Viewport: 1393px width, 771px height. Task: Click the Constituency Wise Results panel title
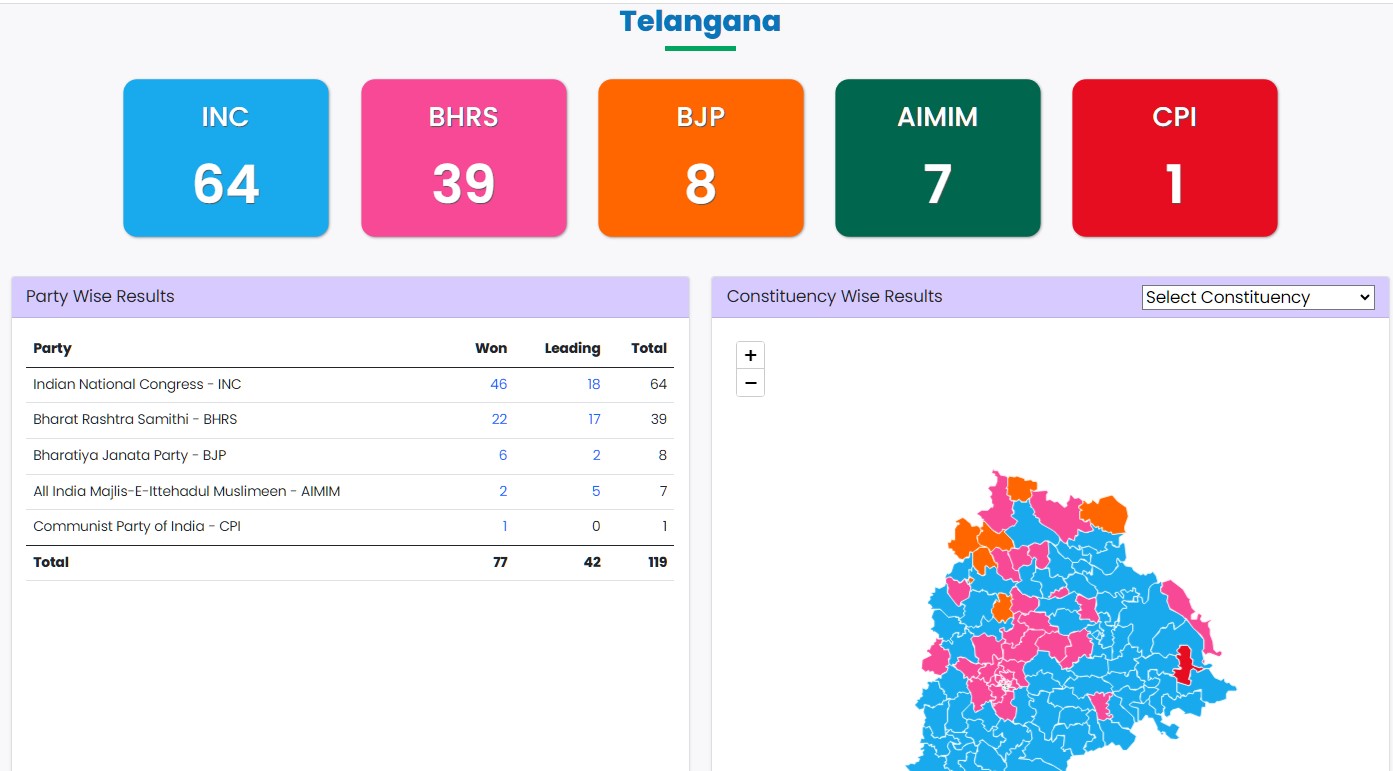click(835, 296)
